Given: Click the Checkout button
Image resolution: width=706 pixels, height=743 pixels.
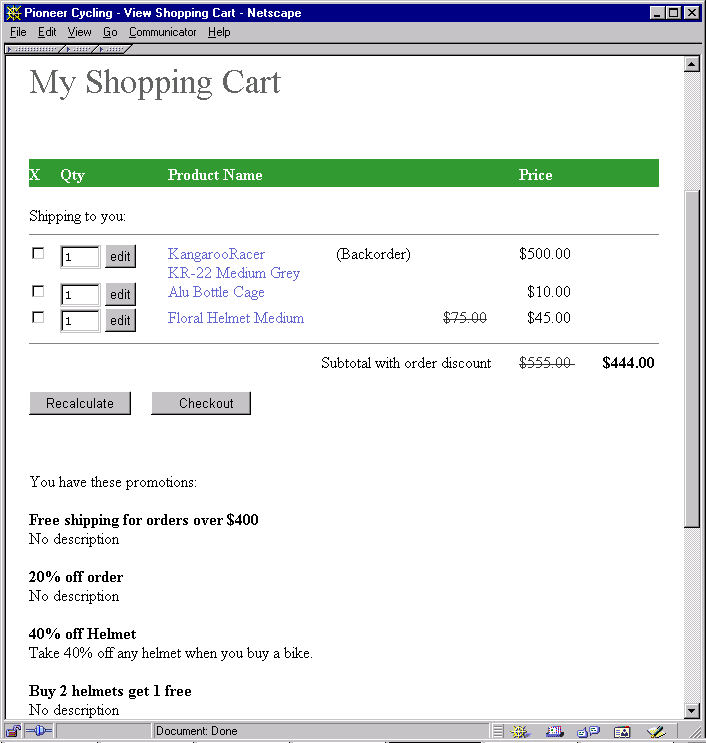Looking at the screenshot, I should tap(201, 403).
